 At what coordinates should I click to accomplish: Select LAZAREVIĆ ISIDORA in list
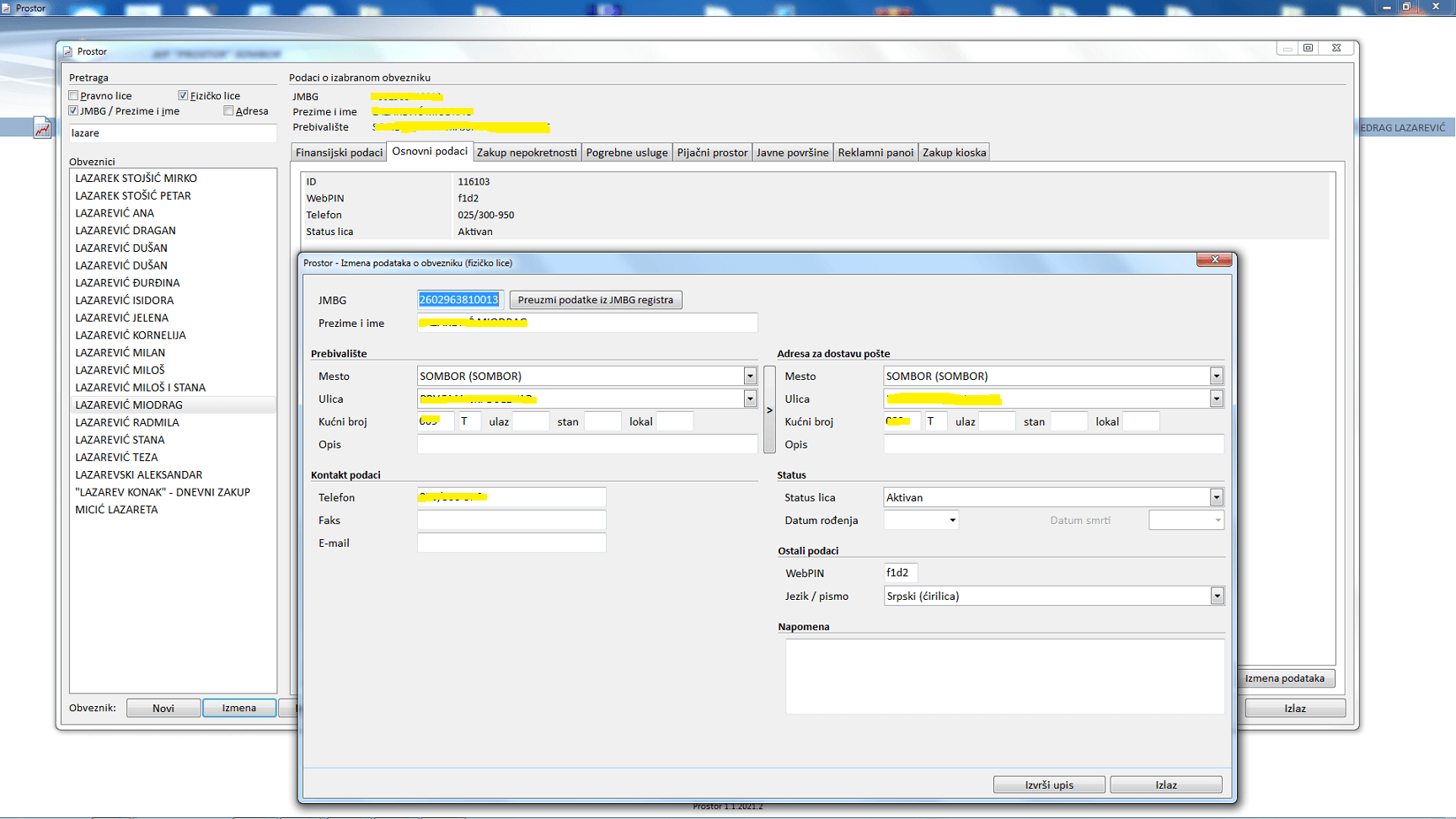click(173, 300)
